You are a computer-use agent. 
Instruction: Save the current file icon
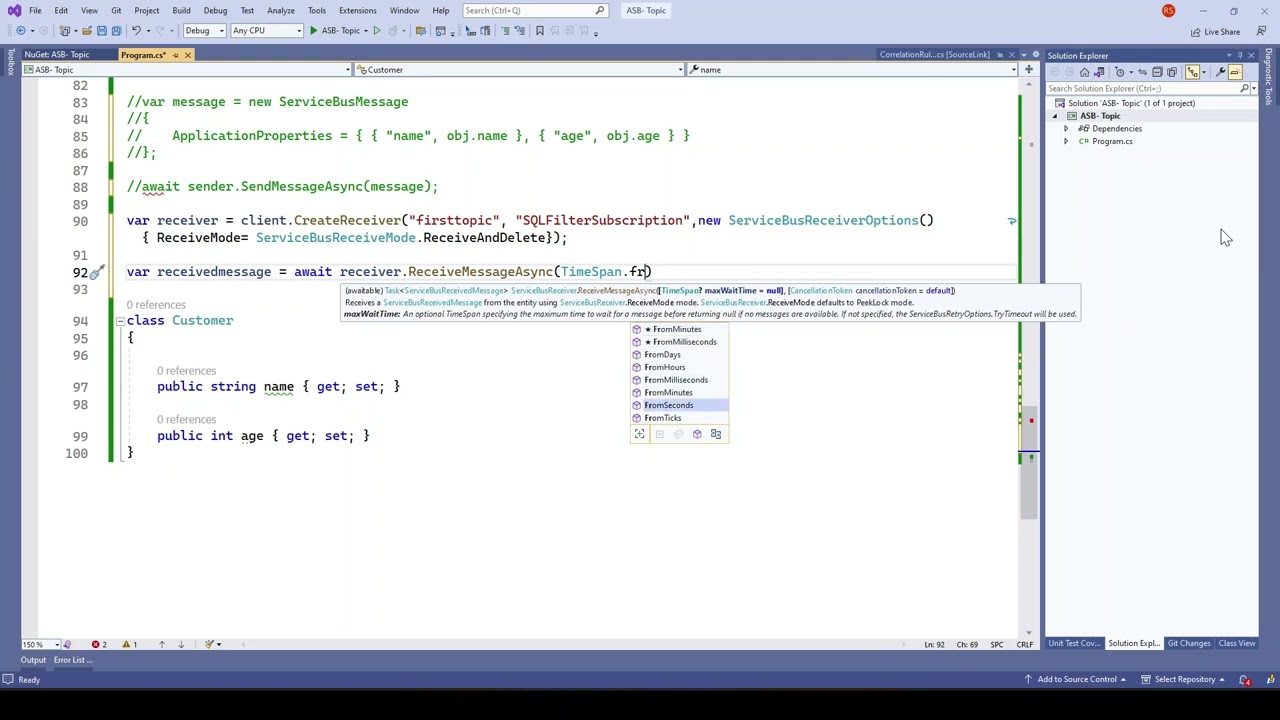101,31
